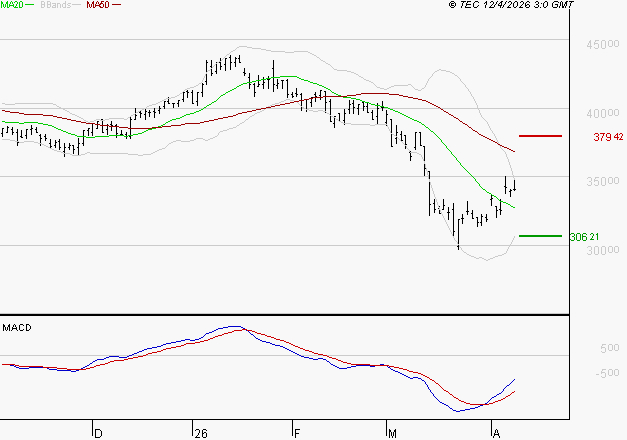Image resolution: width=627 pixels, height=440 pixels.
Task: Click the M month marker on time axis
Action: click(392, 434)
